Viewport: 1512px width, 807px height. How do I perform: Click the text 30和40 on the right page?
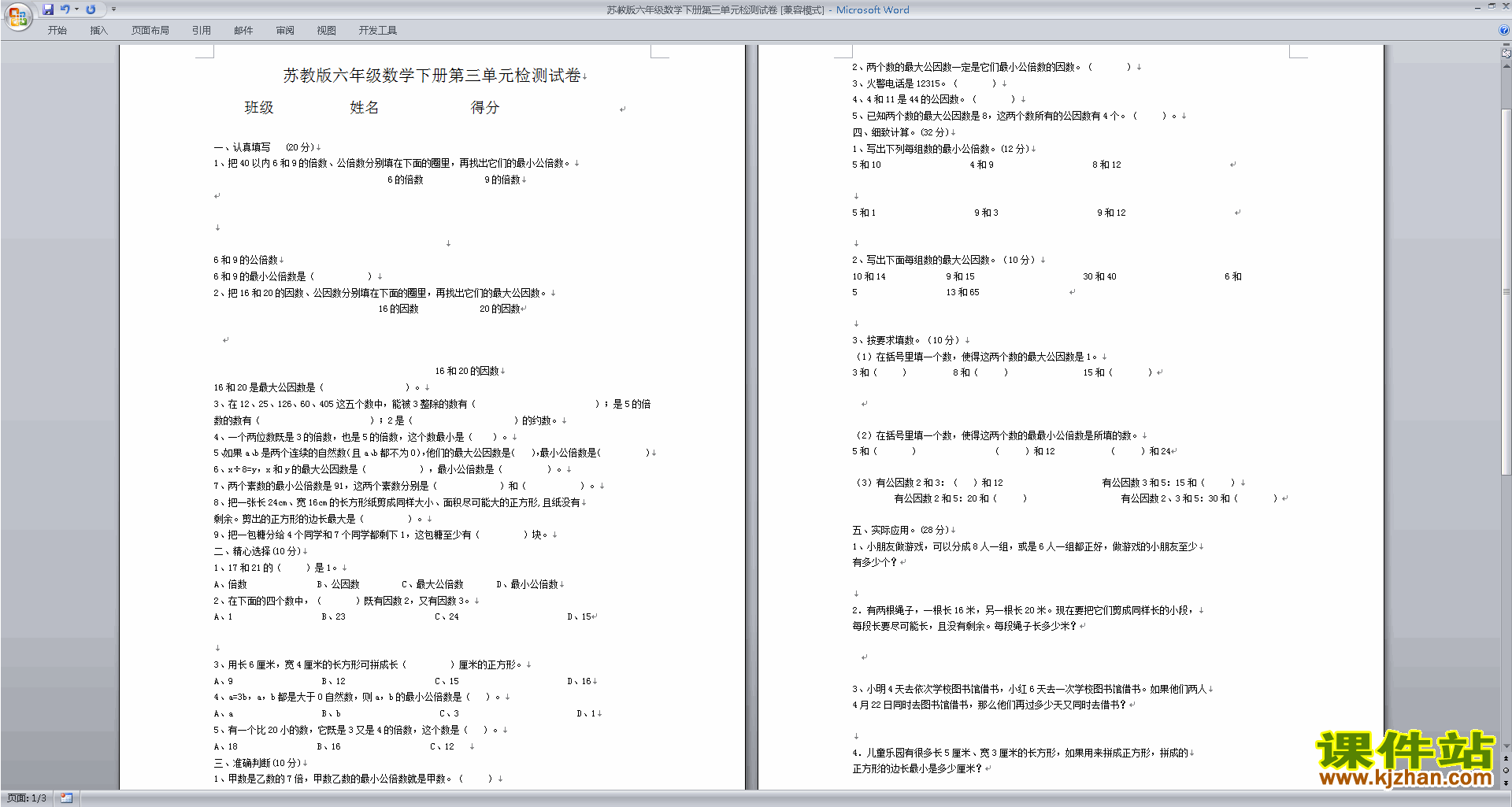coord(1099,277)
